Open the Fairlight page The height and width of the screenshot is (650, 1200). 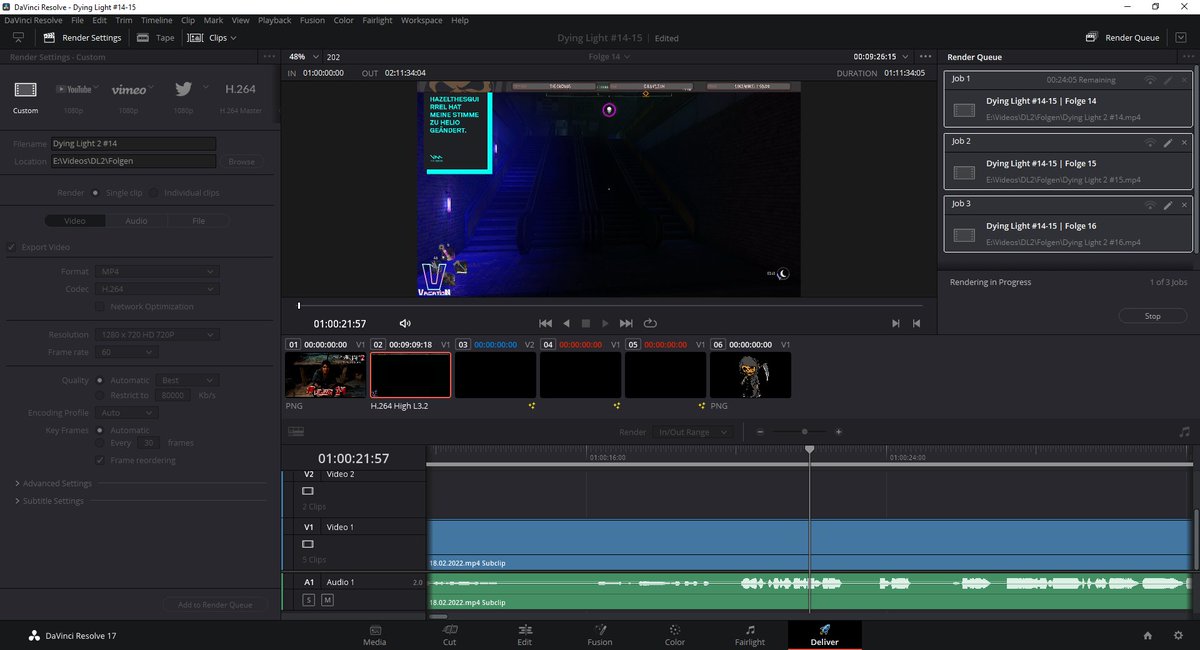coord(749,634)
